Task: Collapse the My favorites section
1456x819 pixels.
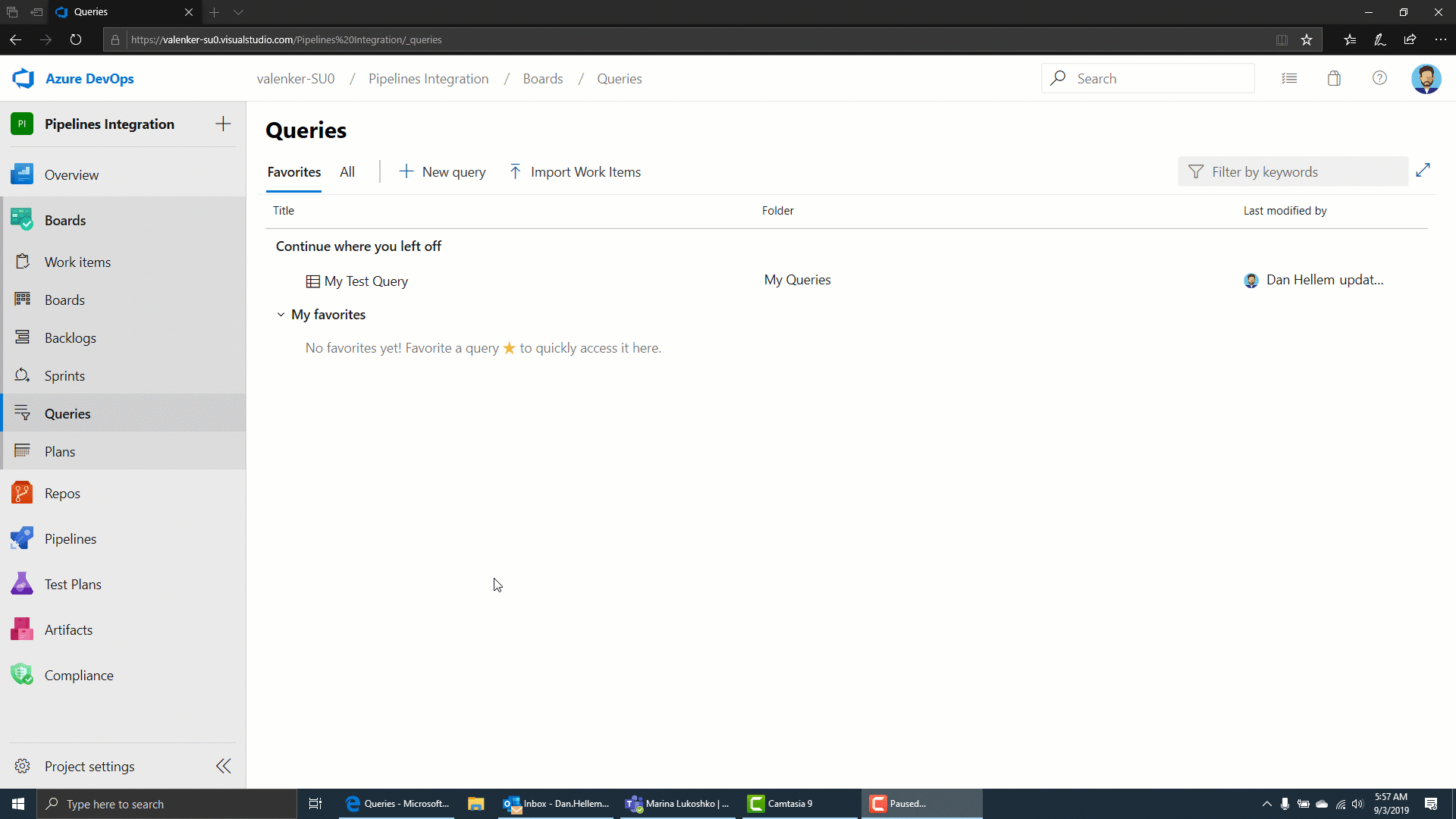Action: pos(282,313)
